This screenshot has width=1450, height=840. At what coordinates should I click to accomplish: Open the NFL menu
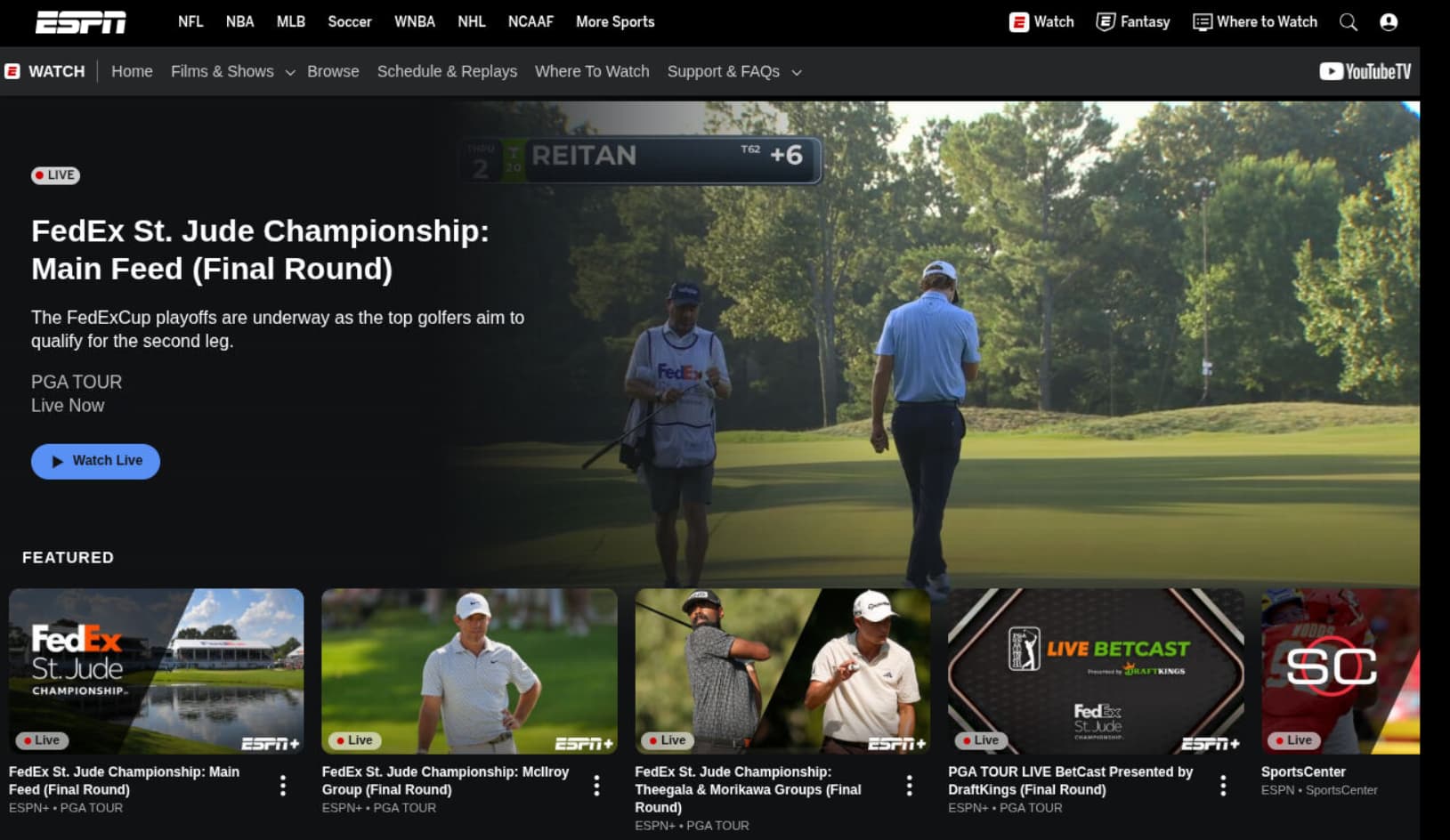click(190, 22)
